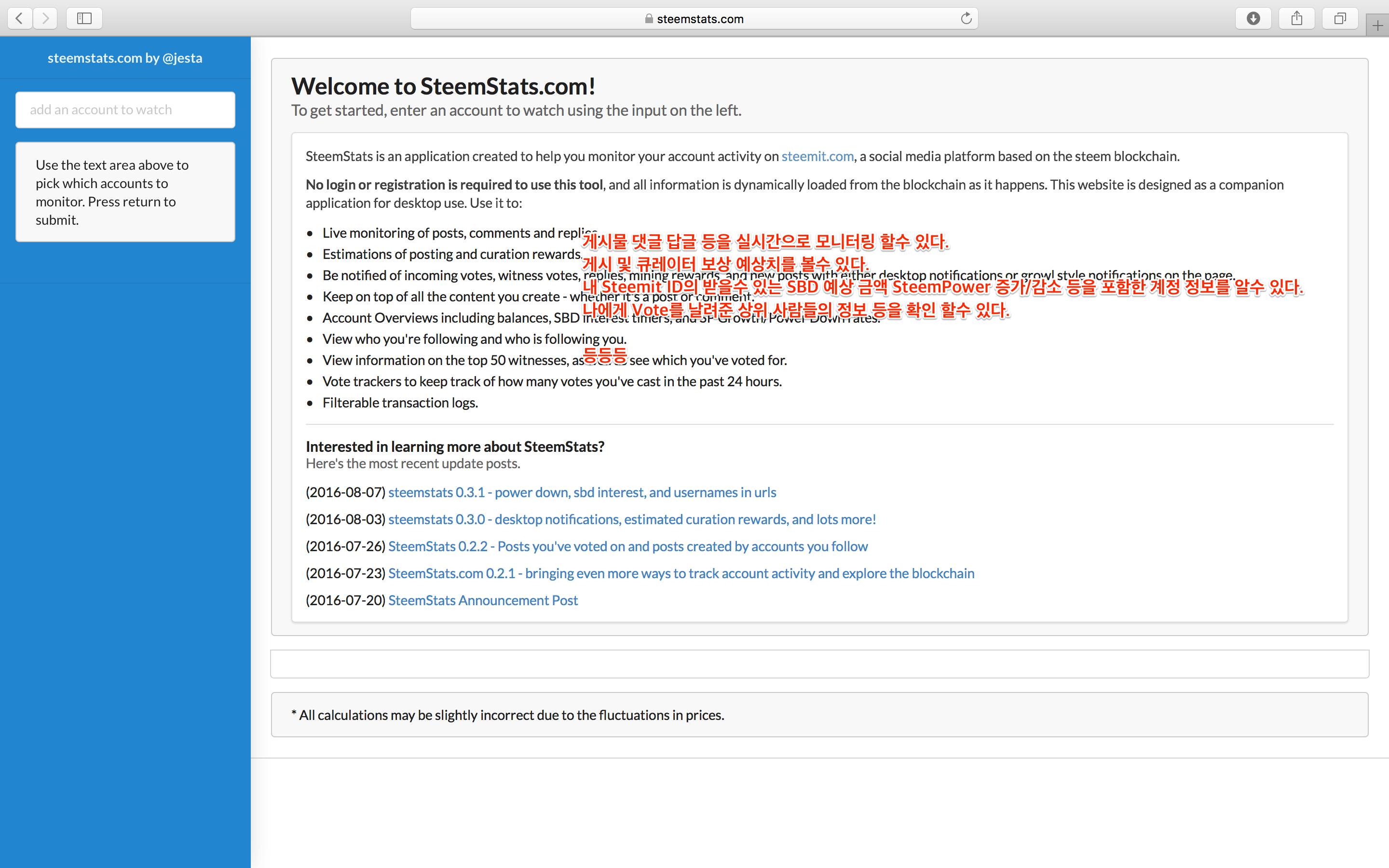Open the 'steemstats.com by @jesta' sidebar header
This screenshot has height=868, width=1389.
point(125,58)
